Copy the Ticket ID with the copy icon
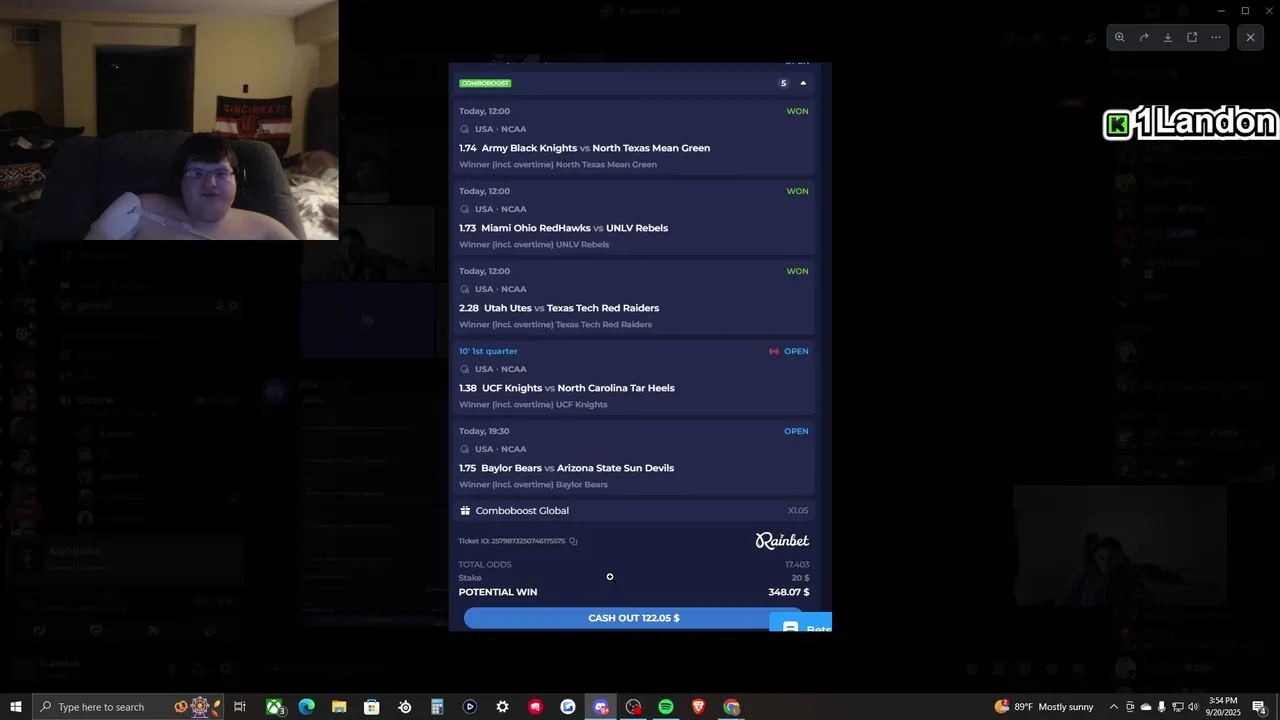The image size is (1280, 720). (x=573, y=541)
